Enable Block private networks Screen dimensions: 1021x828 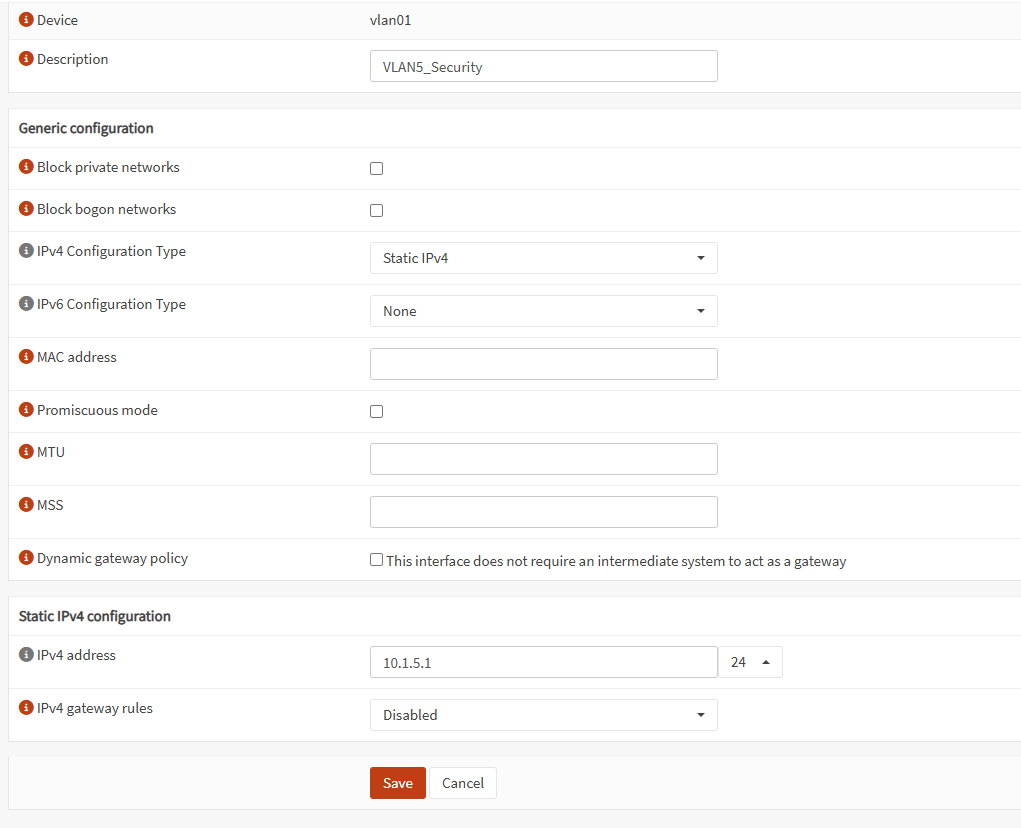(x=376, y=168)
